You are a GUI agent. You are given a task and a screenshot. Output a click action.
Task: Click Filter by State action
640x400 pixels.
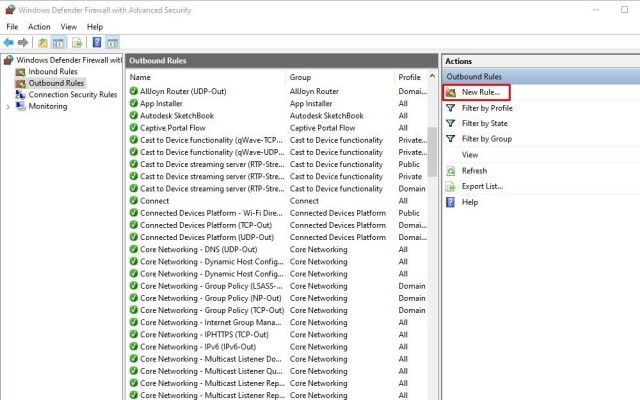point(484,123)
